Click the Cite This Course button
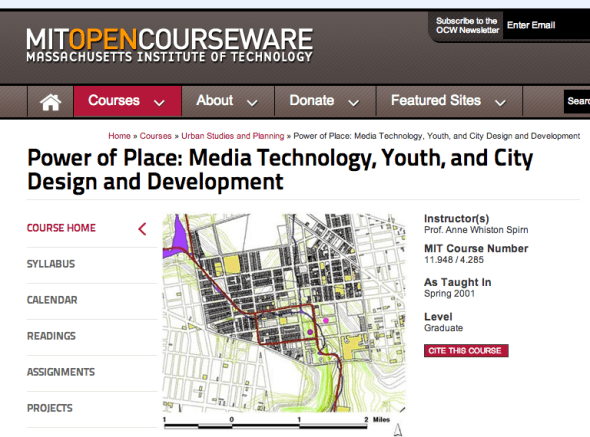The width and height of the screenshot is (590, 437). (x=466, y=351)
